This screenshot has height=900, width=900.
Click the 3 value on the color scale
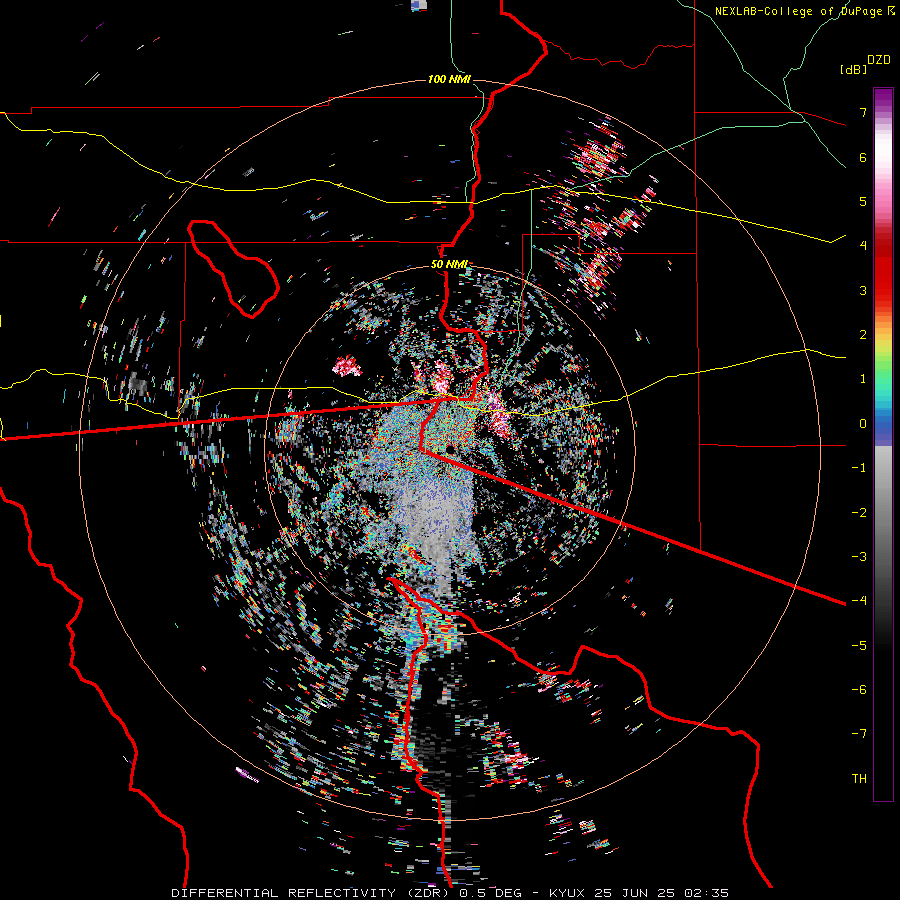coord(863,290)
